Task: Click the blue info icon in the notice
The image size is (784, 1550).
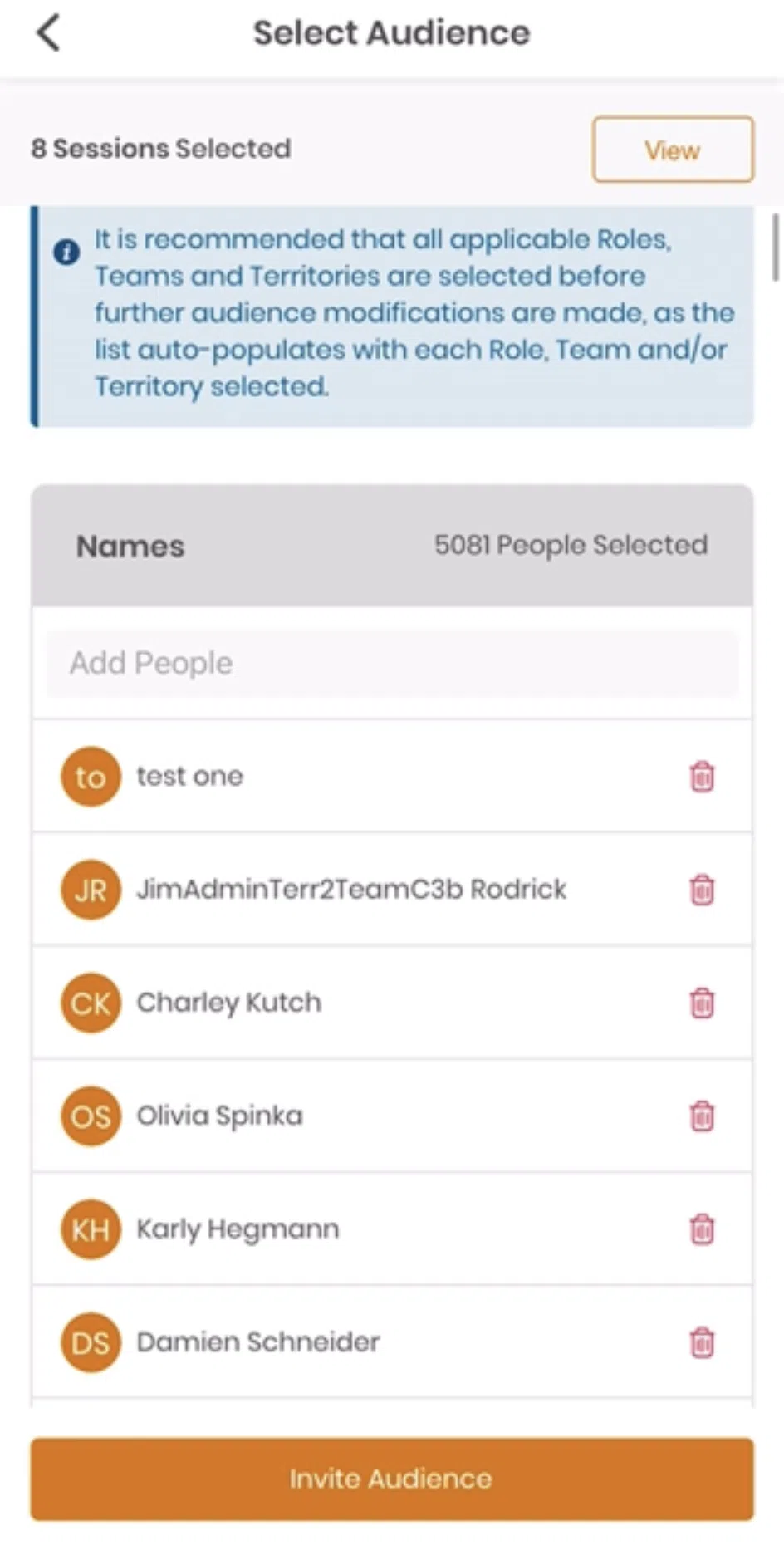Action: (x=66, y=252)
